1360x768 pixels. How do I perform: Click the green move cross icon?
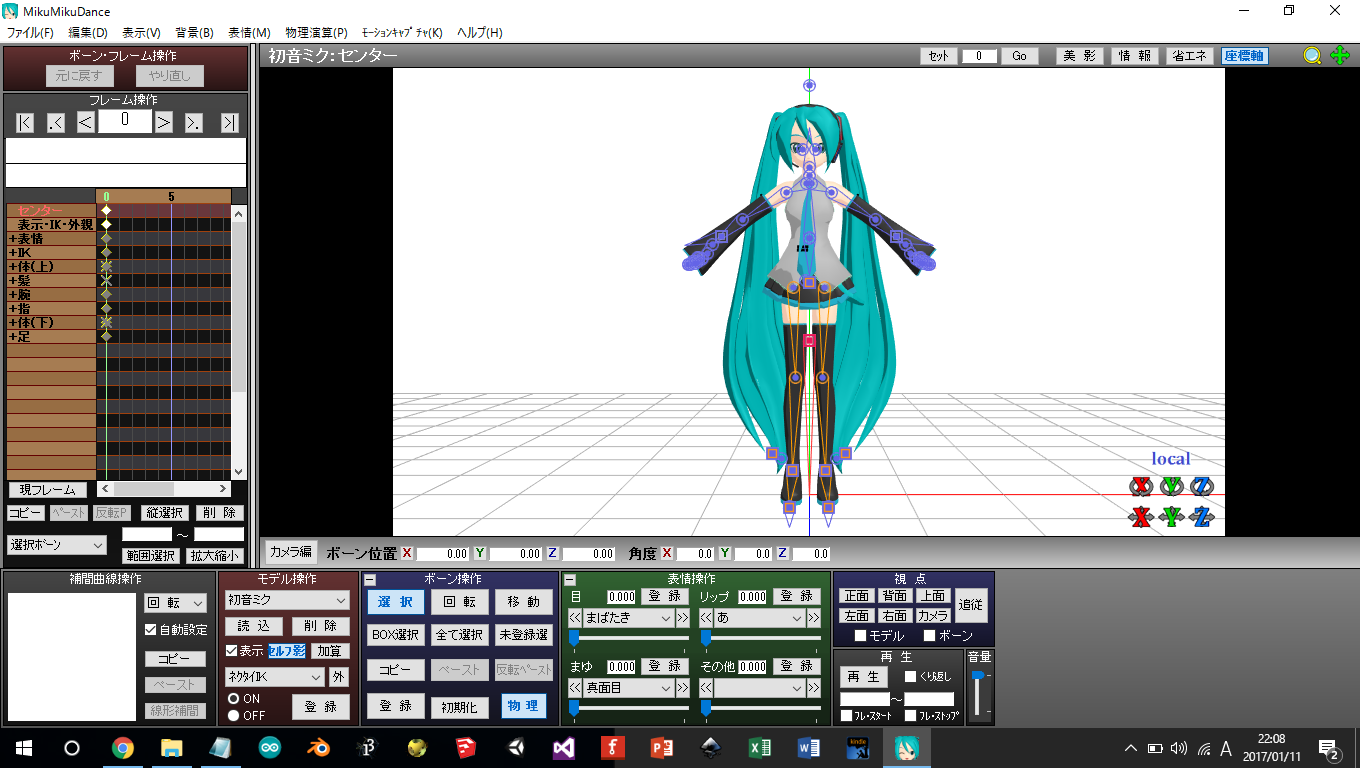point(1340,56)
